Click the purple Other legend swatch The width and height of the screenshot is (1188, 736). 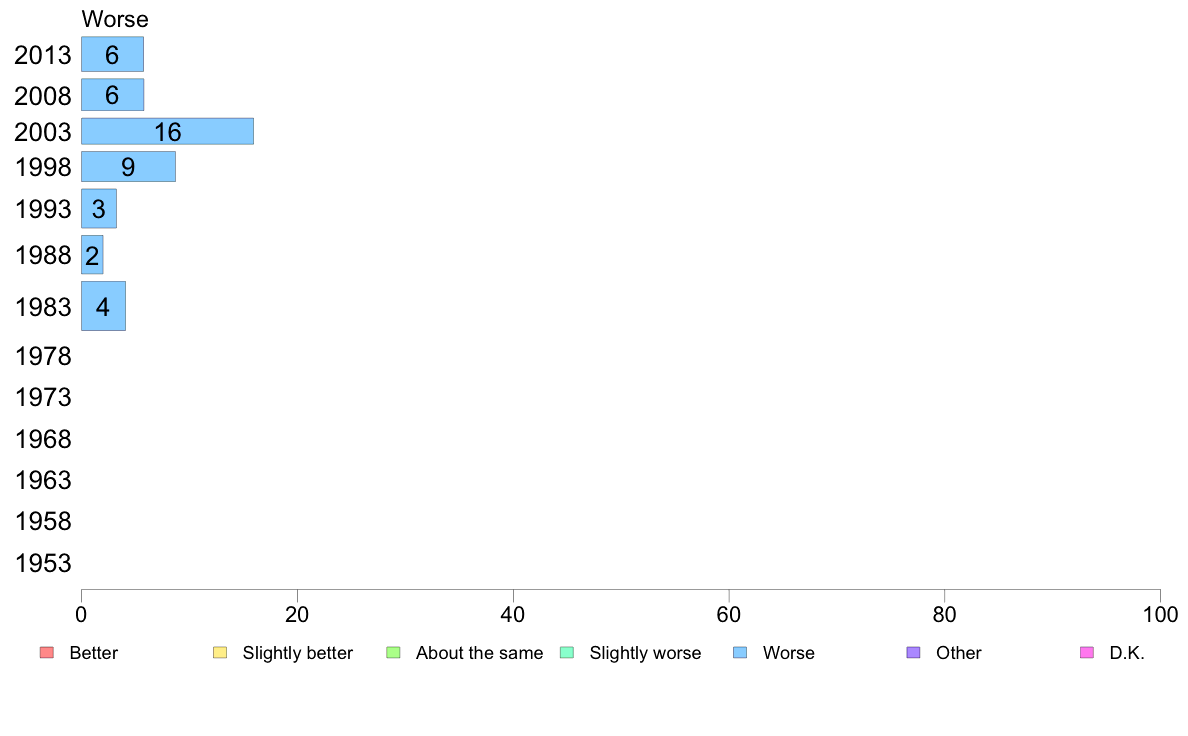point(914,653)
